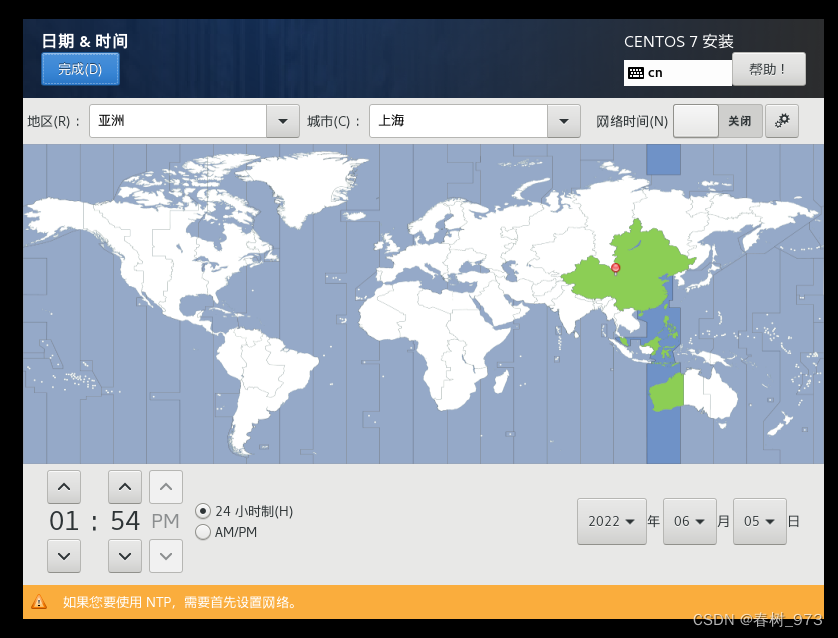838x638 pixels.
Task: Click the red location pin on map
Action: [616, 268]
